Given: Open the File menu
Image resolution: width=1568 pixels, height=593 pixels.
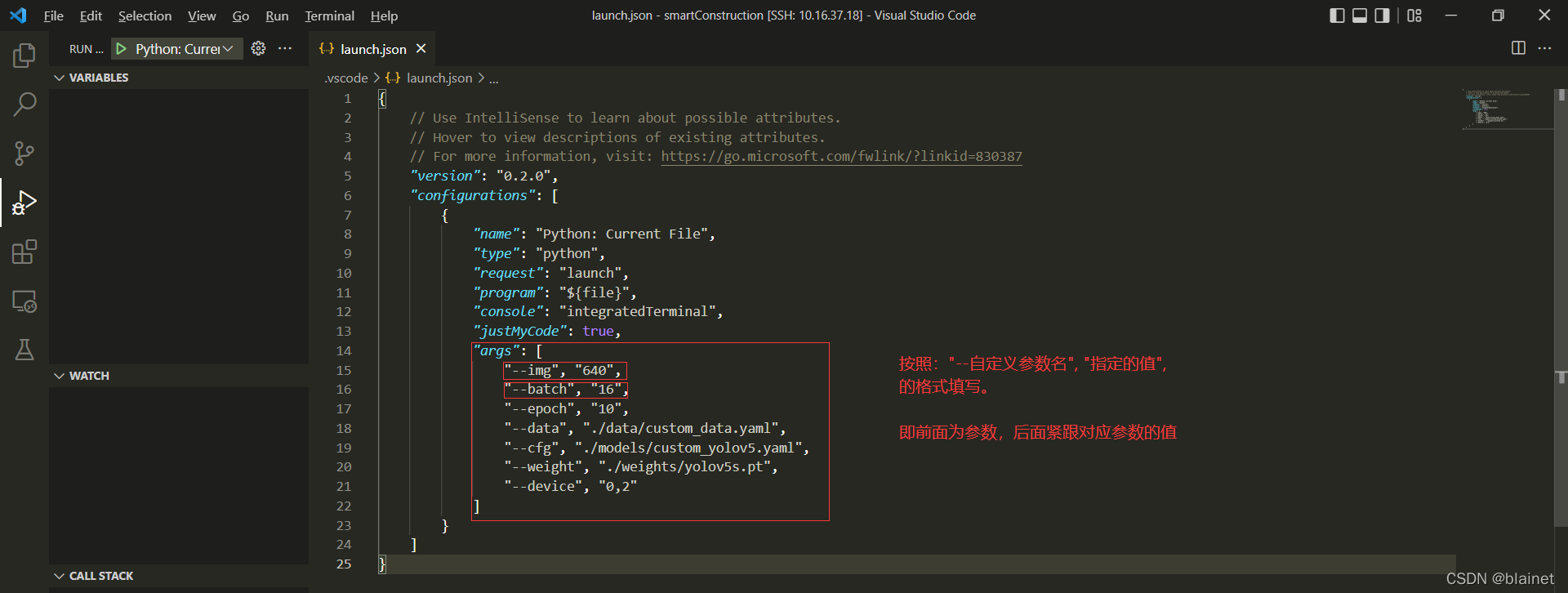Looking at the screenshot, I should tap(53, 16).
